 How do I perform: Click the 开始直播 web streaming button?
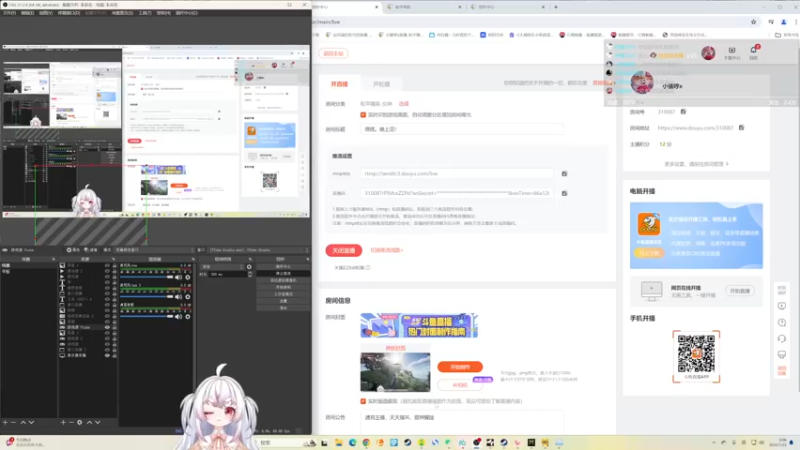[x=740, y=291]
